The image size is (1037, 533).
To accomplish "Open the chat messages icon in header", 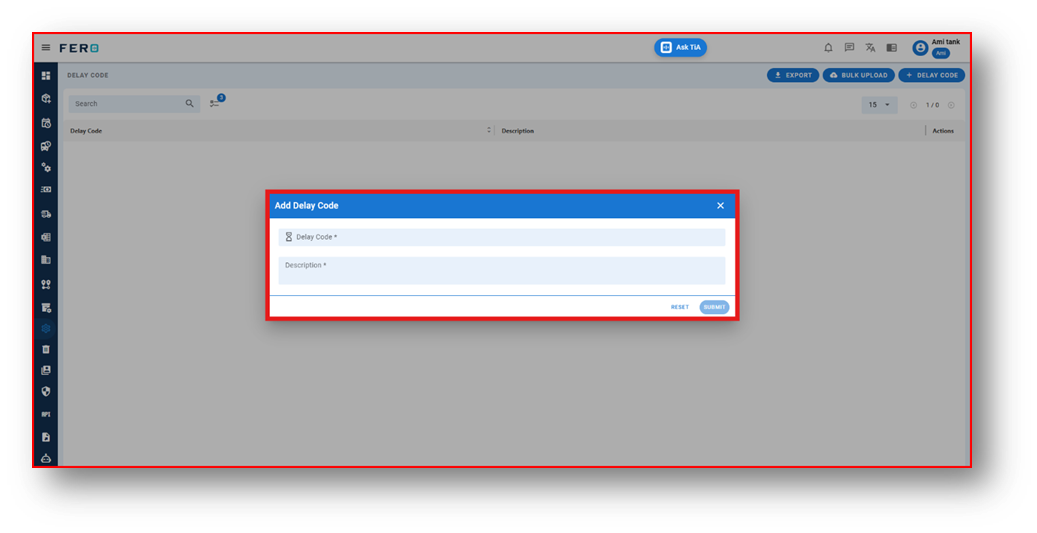I will coord(849,48).
